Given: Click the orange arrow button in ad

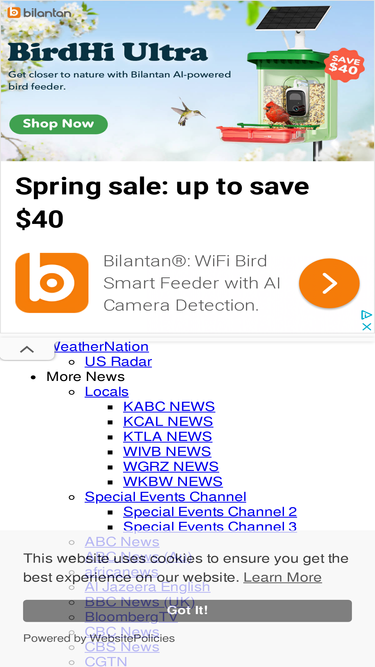Looking at the screenshot, I should [329, 283].
